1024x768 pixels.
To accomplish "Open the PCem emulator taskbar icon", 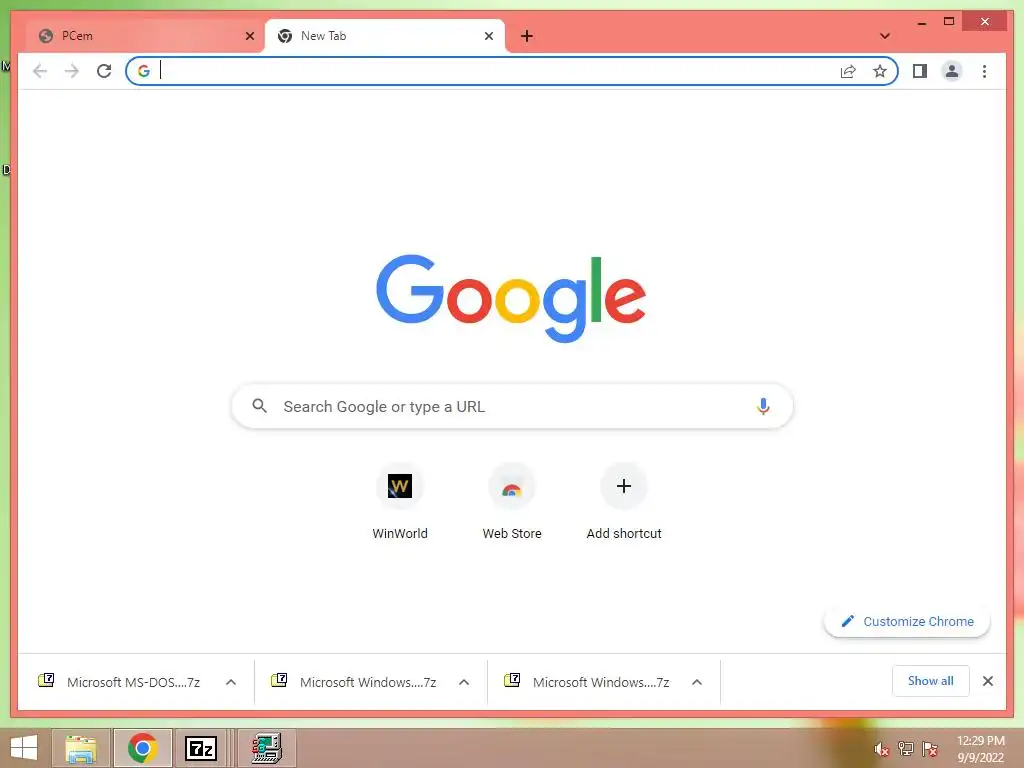I will (x=266, y=748).
